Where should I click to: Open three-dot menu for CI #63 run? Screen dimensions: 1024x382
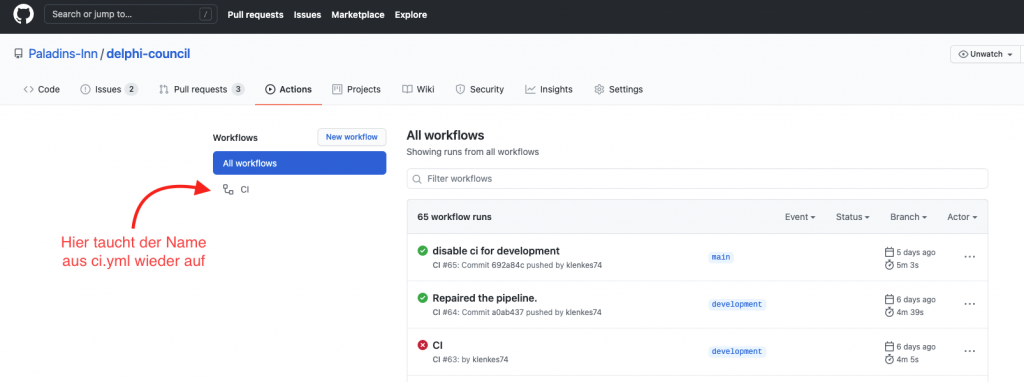[x=970, y=351]
